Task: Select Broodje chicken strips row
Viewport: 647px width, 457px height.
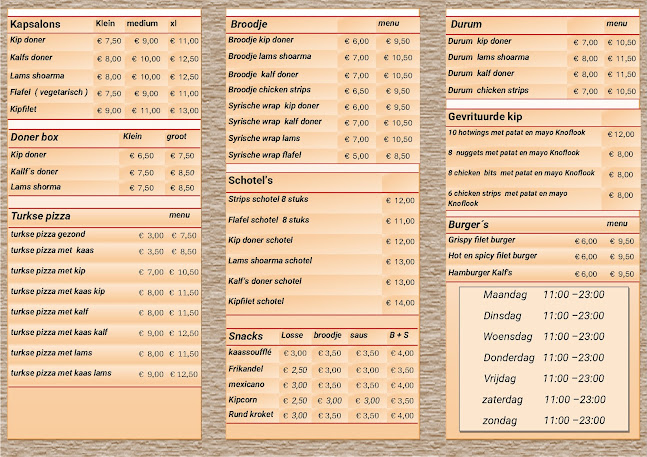Action: (269, 90)
